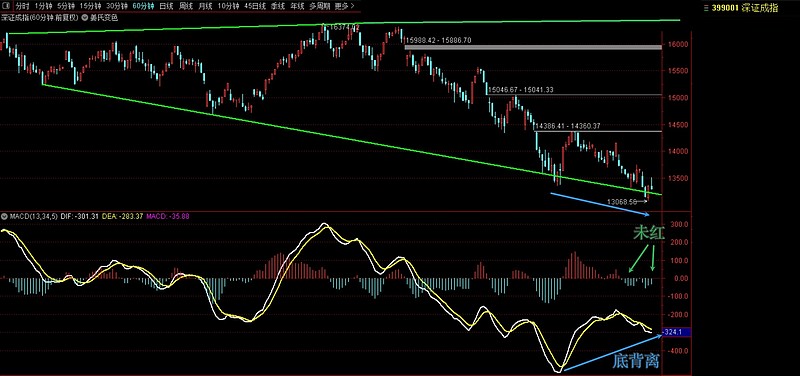
Task: Switch to the 月线 monthly chart
Action: 205,7
